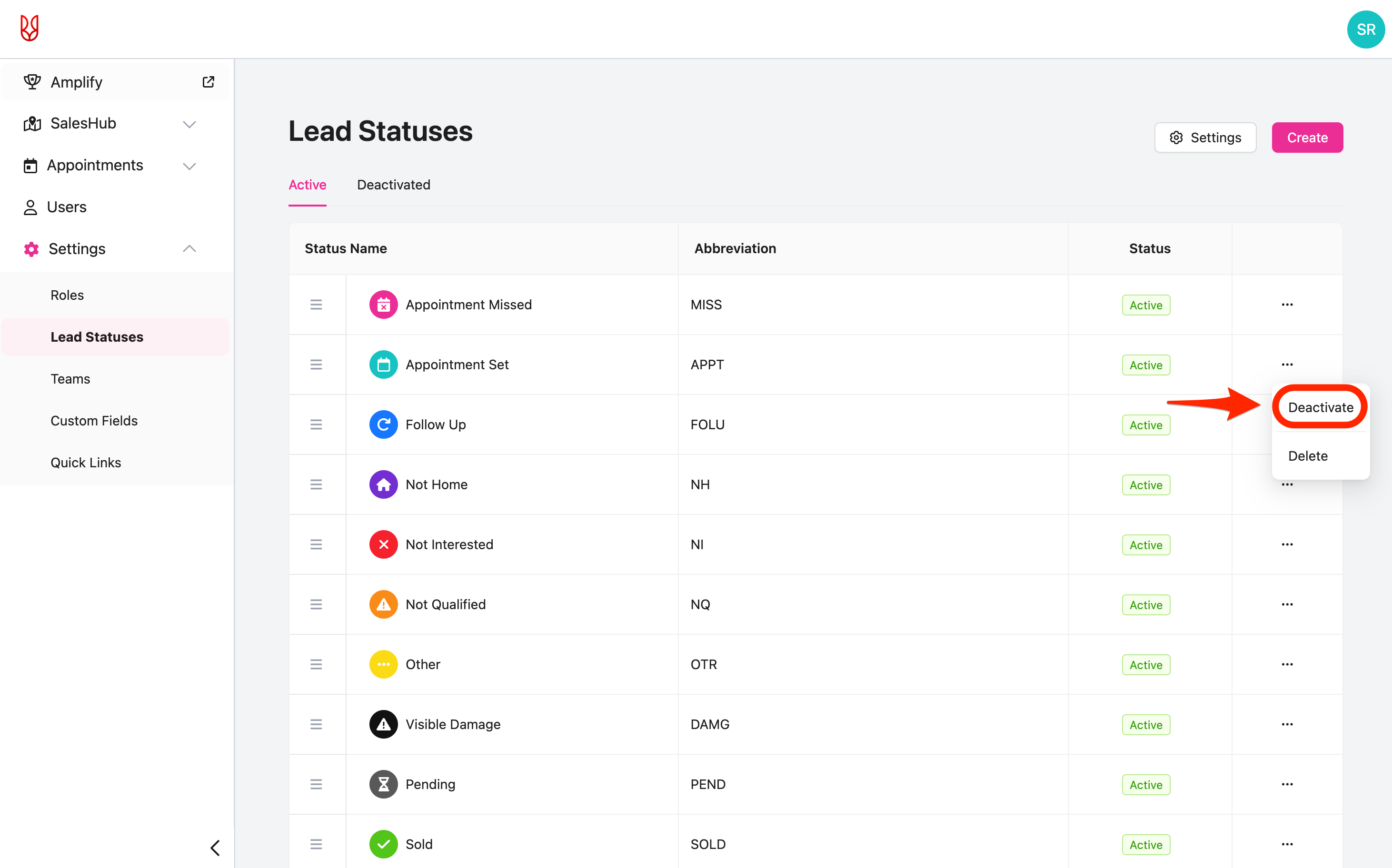Switch to the Deactivated tab
Image resolution: width=1392 pixels, height=868 pixels.
click(x=393, y=185)
